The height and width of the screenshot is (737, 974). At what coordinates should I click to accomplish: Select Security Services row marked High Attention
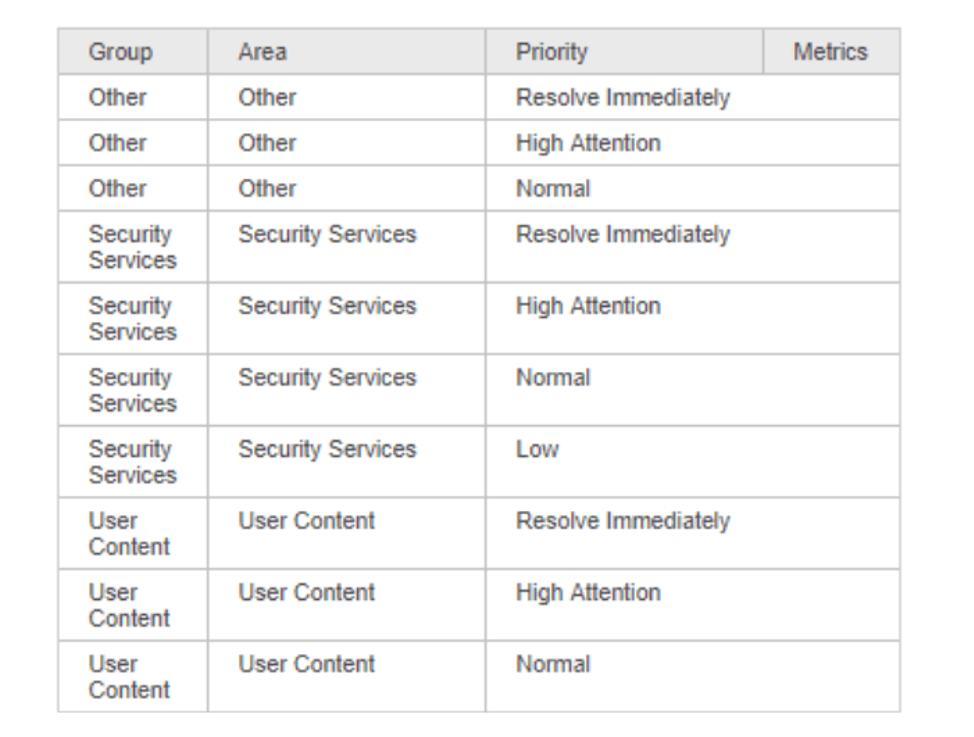tap(479, 318)
